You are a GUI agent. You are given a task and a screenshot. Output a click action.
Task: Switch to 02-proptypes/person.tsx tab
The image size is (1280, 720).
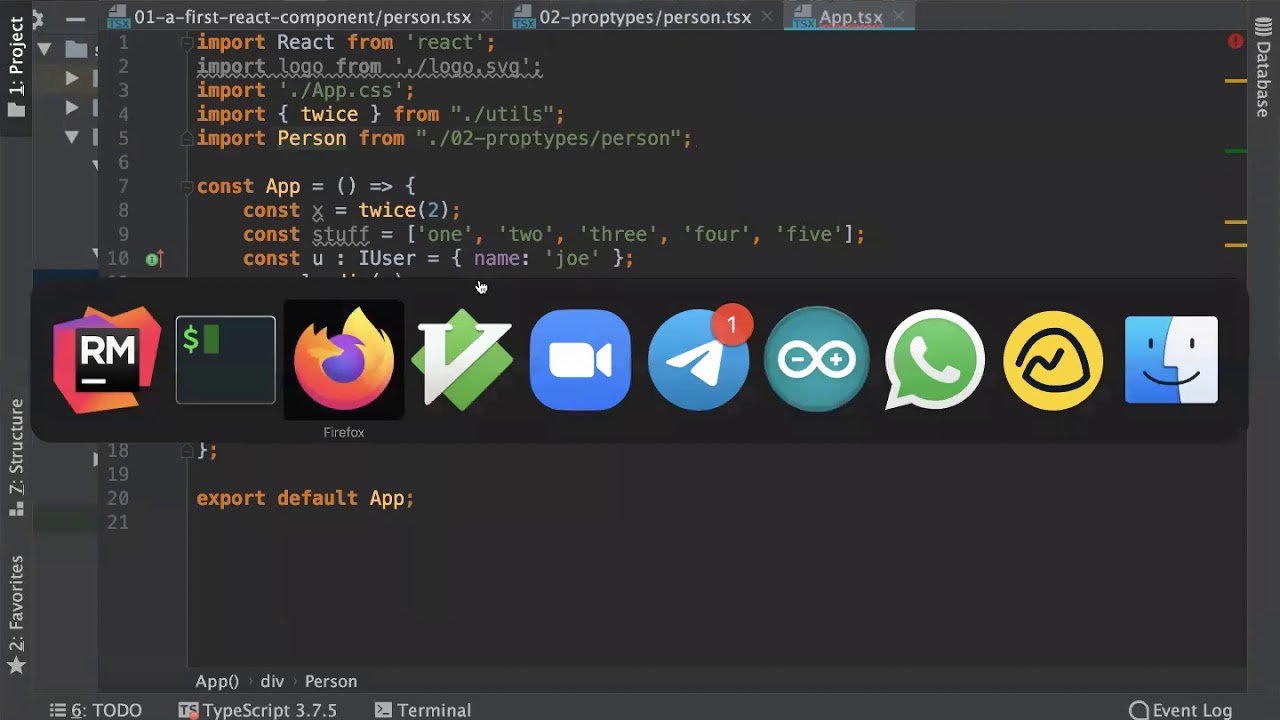[x=645, y=17]
